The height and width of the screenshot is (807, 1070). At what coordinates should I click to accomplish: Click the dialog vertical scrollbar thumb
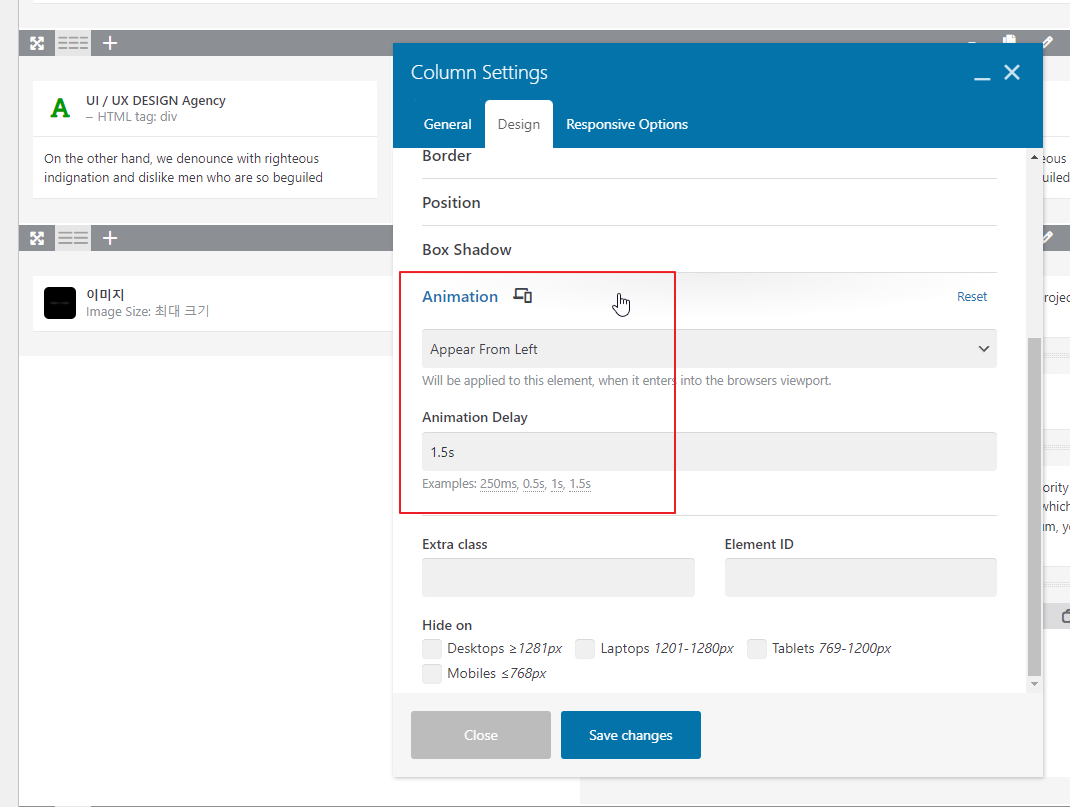click(1035, 505)
